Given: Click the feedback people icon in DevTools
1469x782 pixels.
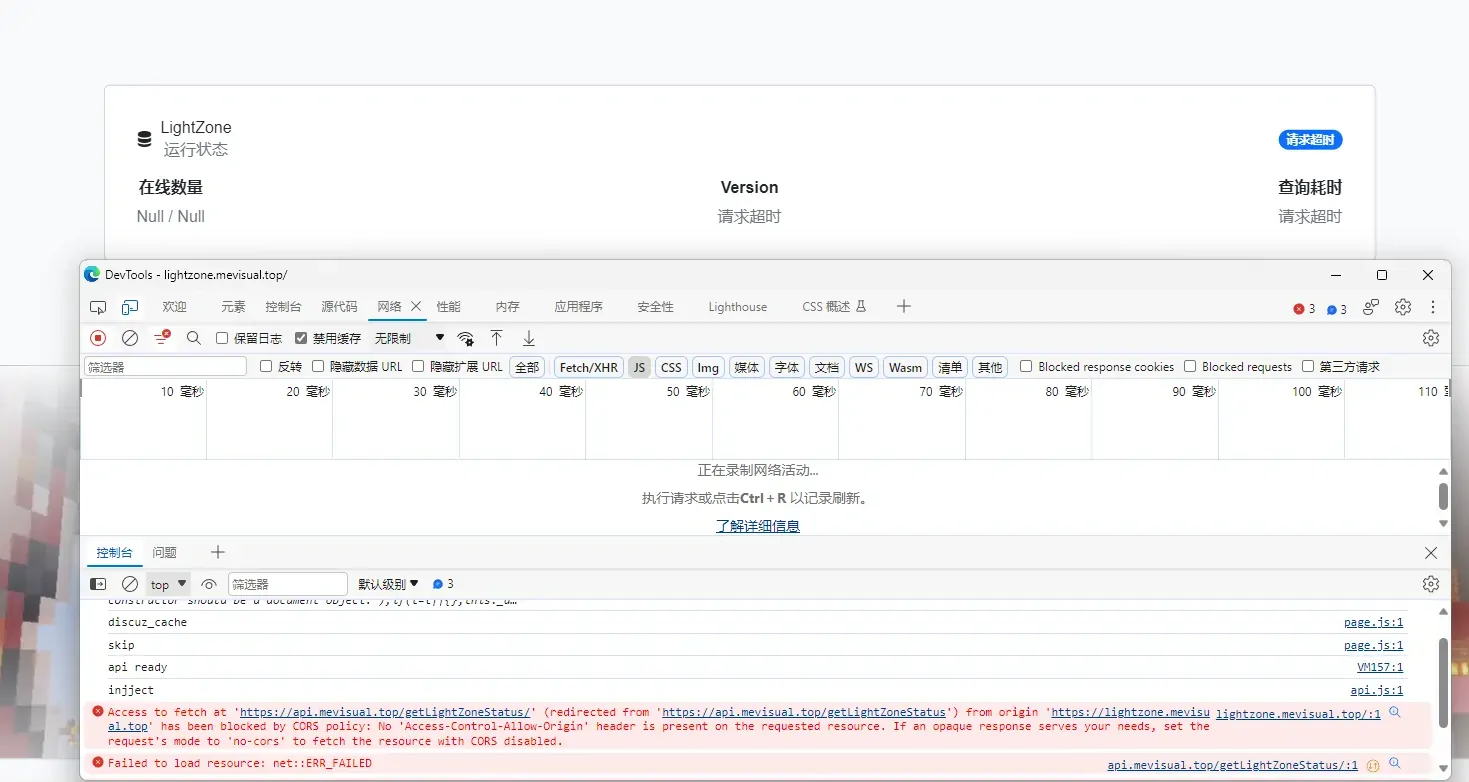Looking at the screenshot, I should pyautogui.click(x=1371, y=307).
